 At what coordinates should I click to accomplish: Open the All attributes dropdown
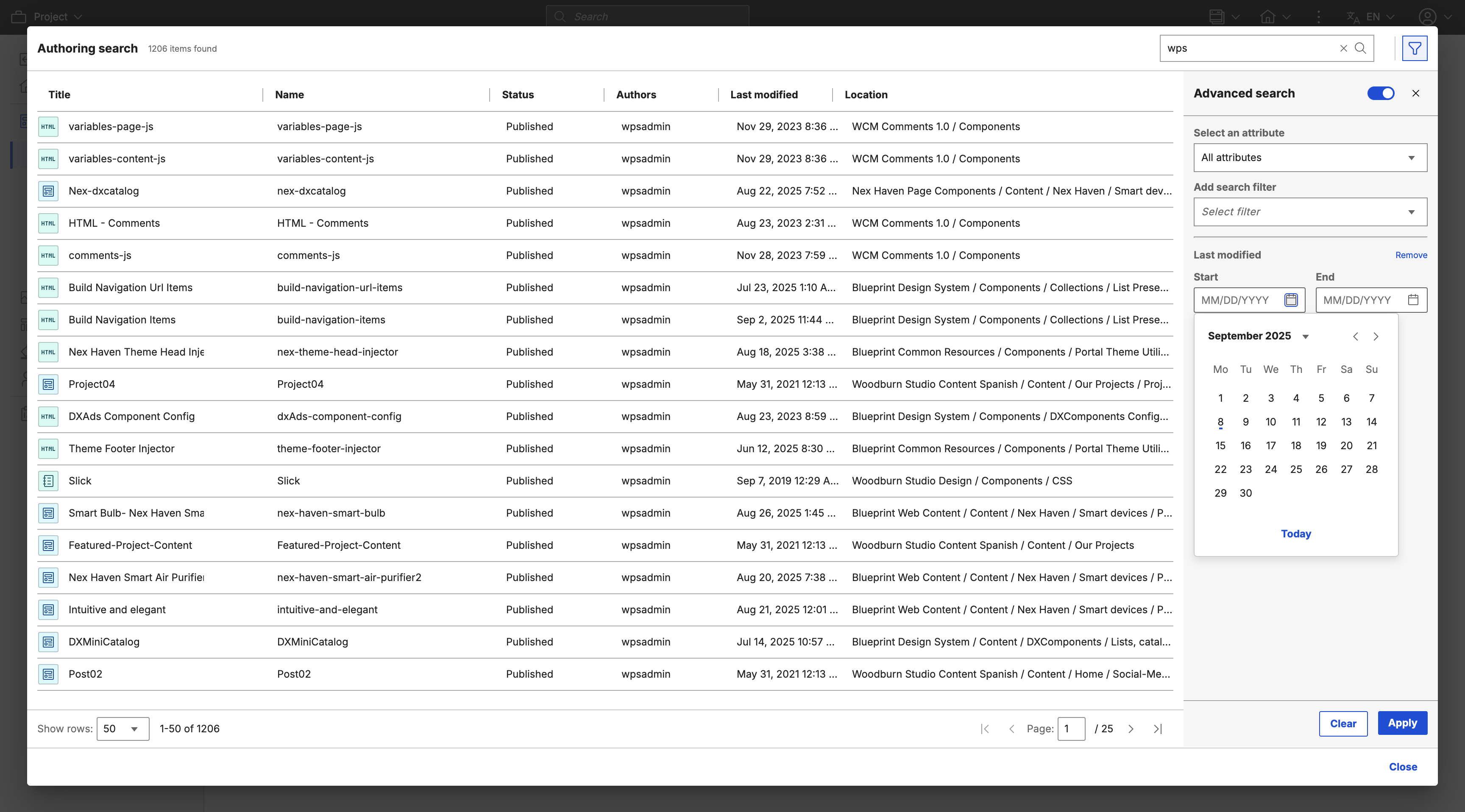point(1310,158)
